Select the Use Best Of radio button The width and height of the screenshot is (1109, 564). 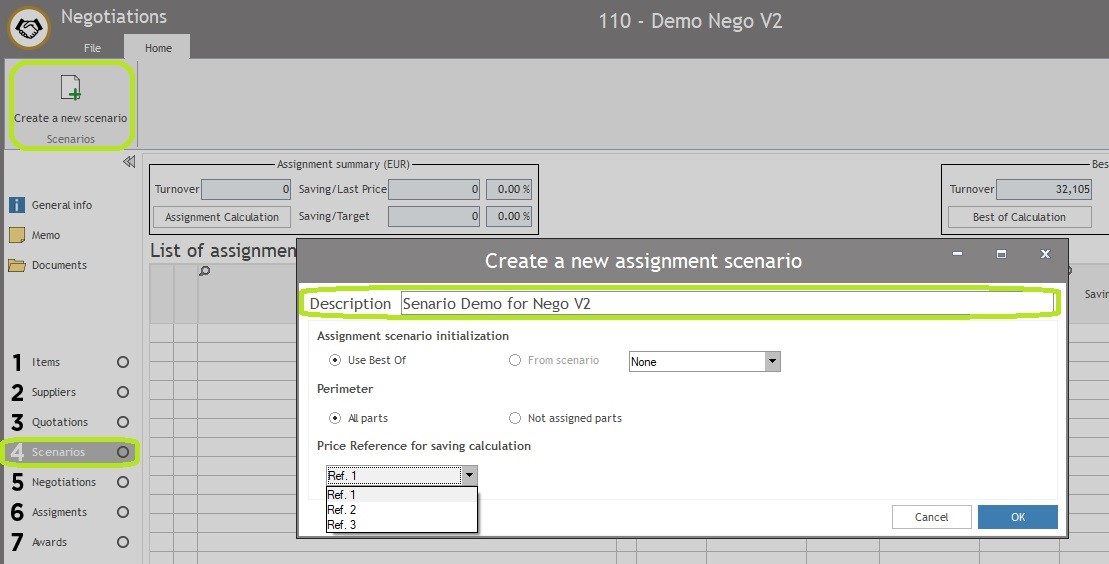point(335,360)
